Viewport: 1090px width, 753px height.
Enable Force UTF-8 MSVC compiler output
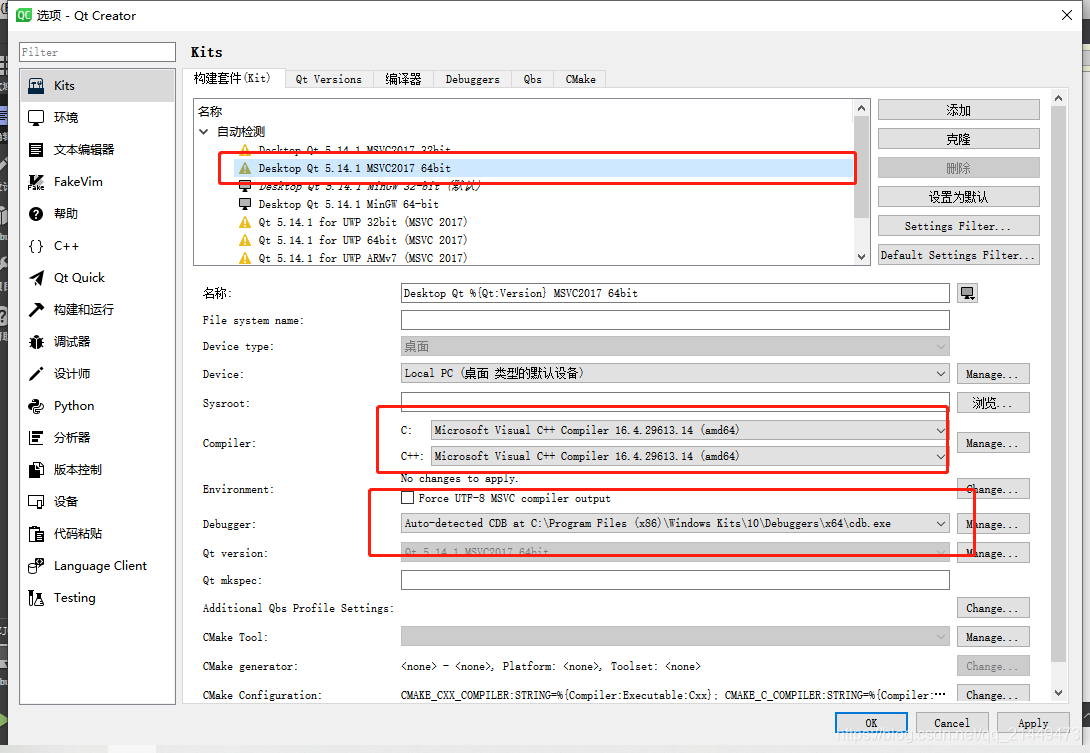click(408, 498)
